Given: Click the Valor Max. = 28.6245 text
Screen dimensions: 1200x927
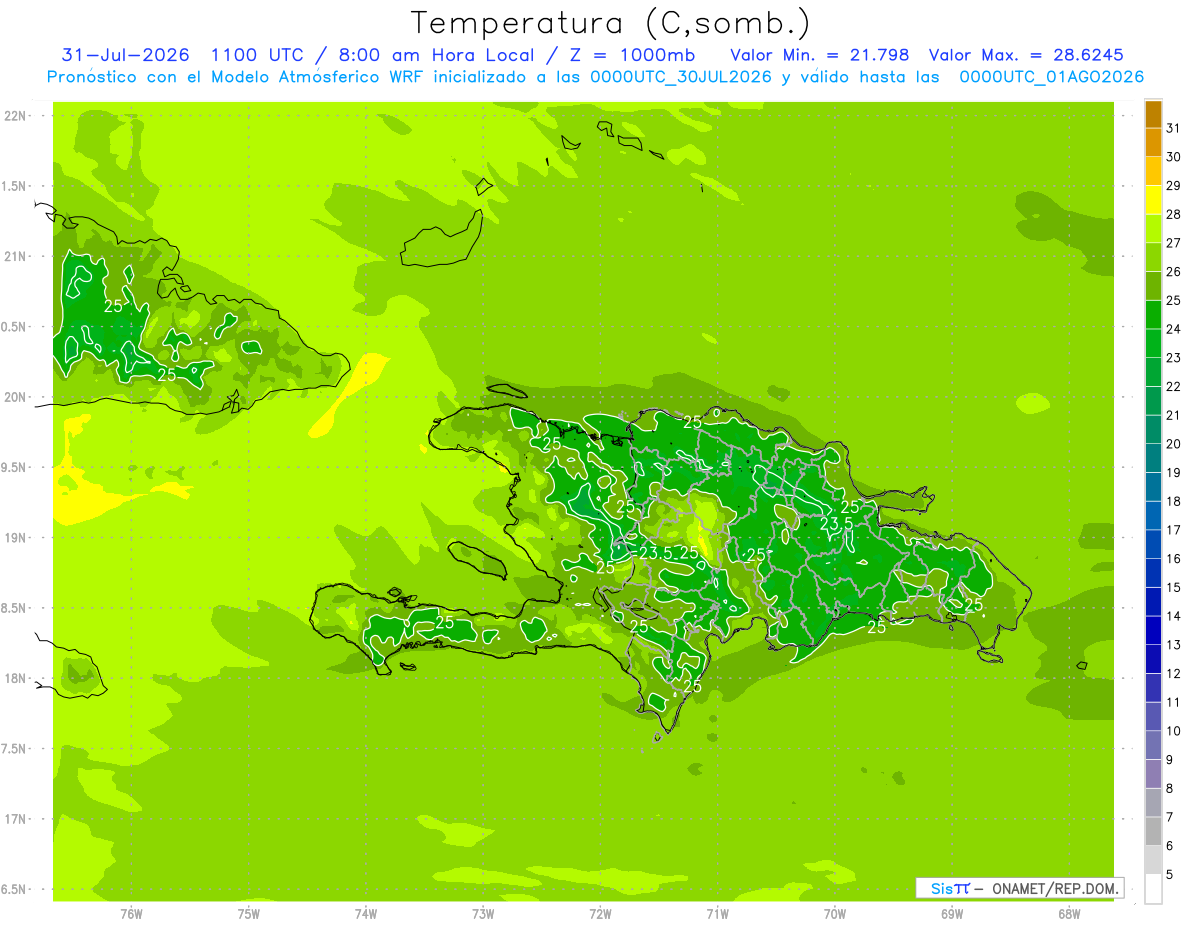Looking at the screenshot, I should coord(1033,55).
